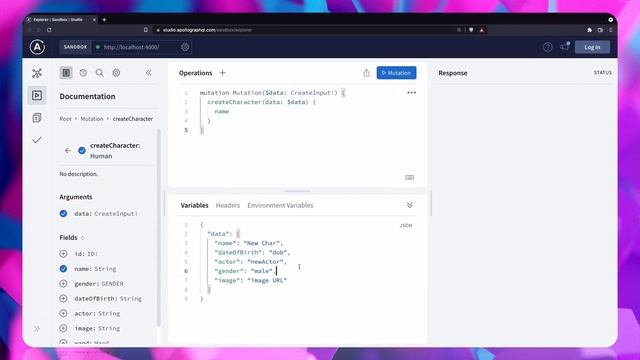Click the Log in button
Screen dimensions: 640x360
[x=592, y=47]
